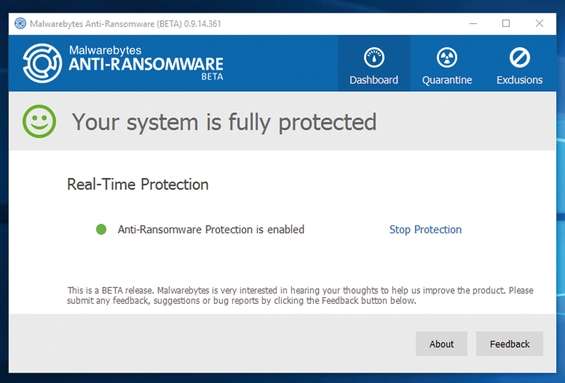Close the Malwarebytes Anti-Ransomware window
565x383 pixels.
coord(539,24)
